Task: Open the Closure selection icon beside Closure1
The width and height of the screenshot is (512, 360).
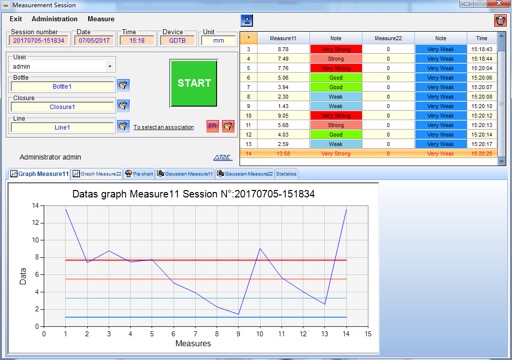Action: pos(123,106)
